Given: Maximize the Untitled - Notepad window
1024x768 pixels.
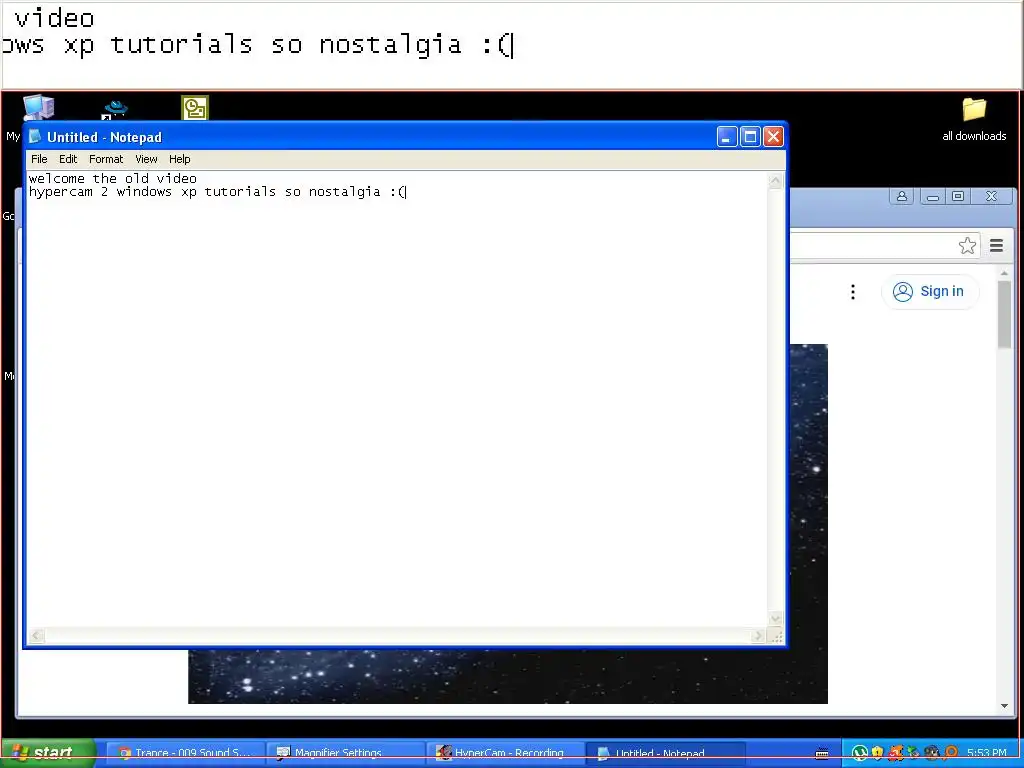Looking at the screenshot, I should 750,136.
